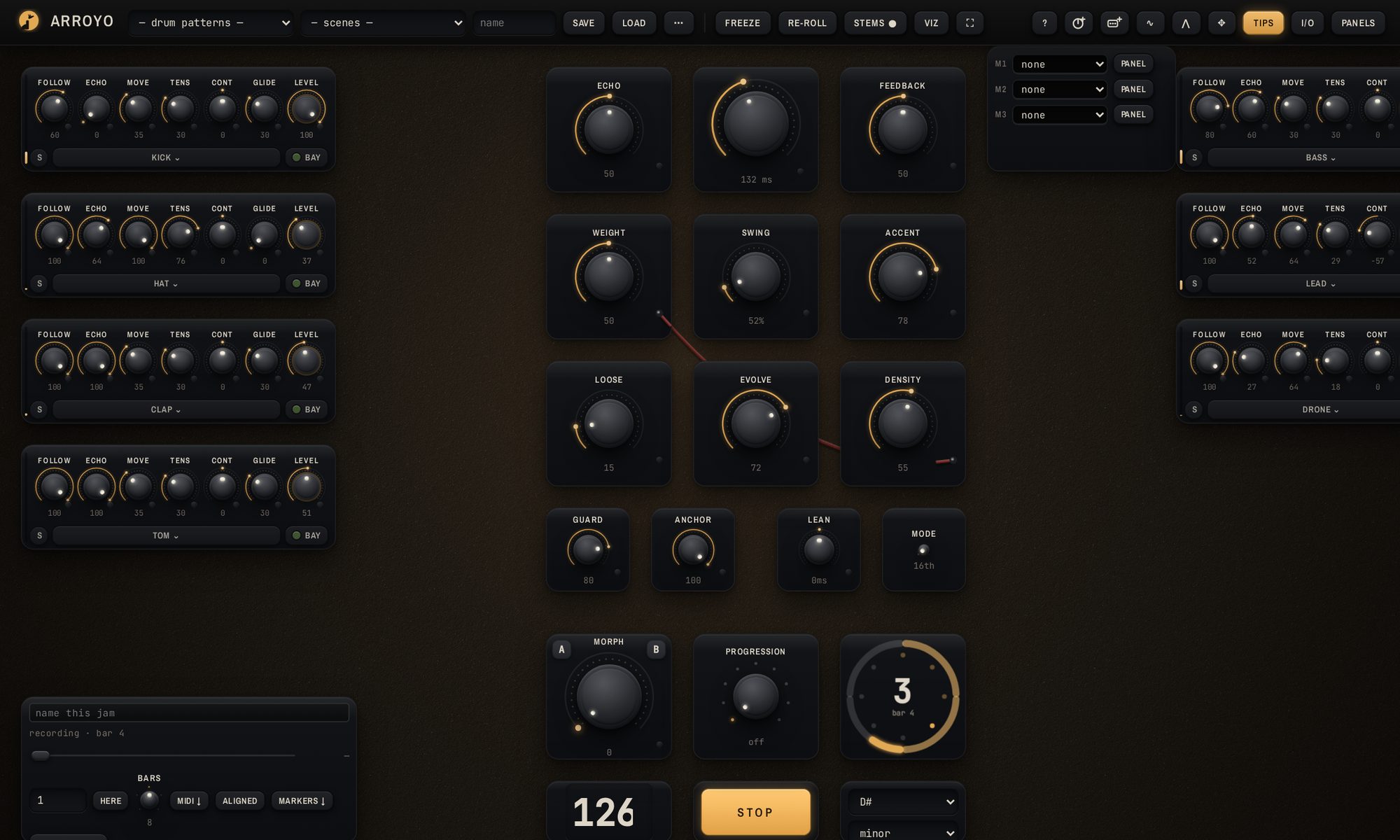Click the sine wave icon button
Image resolution: width=1400 pixels, height=840 pixels.
click(1149, 23)
